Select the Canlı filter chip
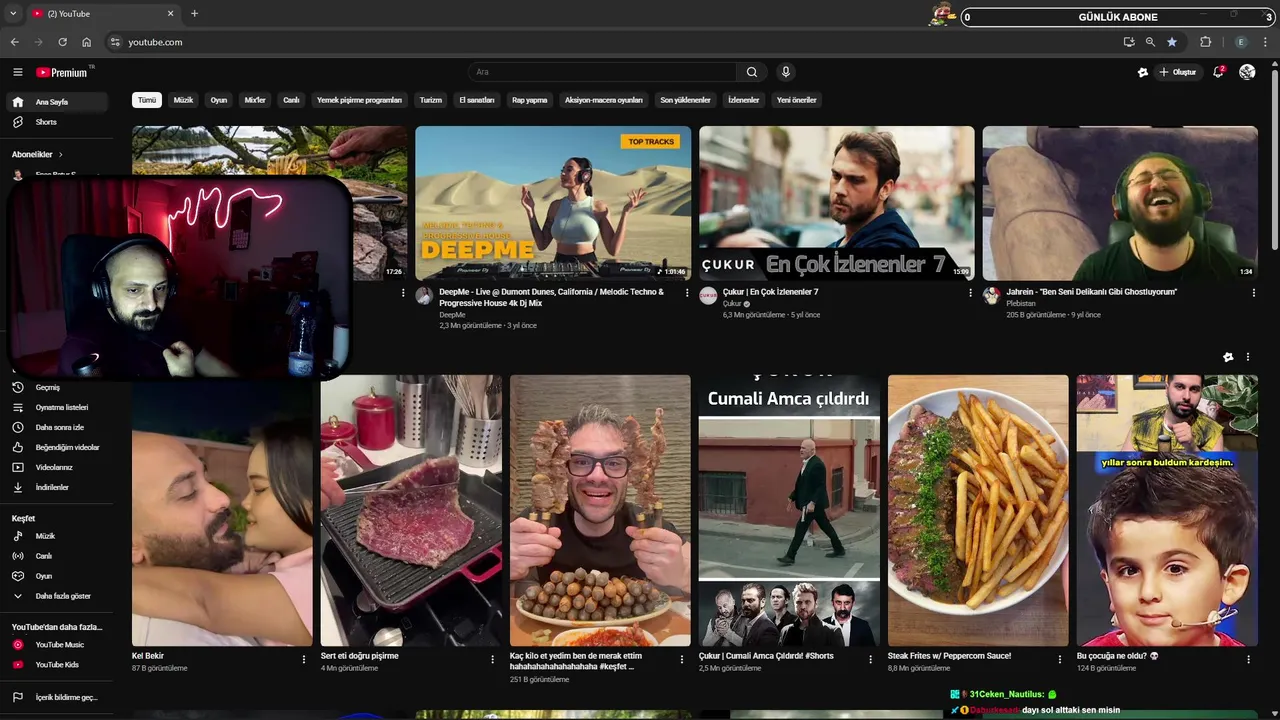This screenshot has width=1280, height=720. 291,100
